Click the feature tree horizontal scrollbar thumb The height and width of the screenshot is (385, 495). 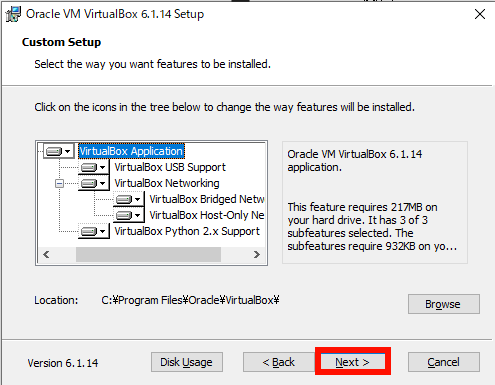148,254
